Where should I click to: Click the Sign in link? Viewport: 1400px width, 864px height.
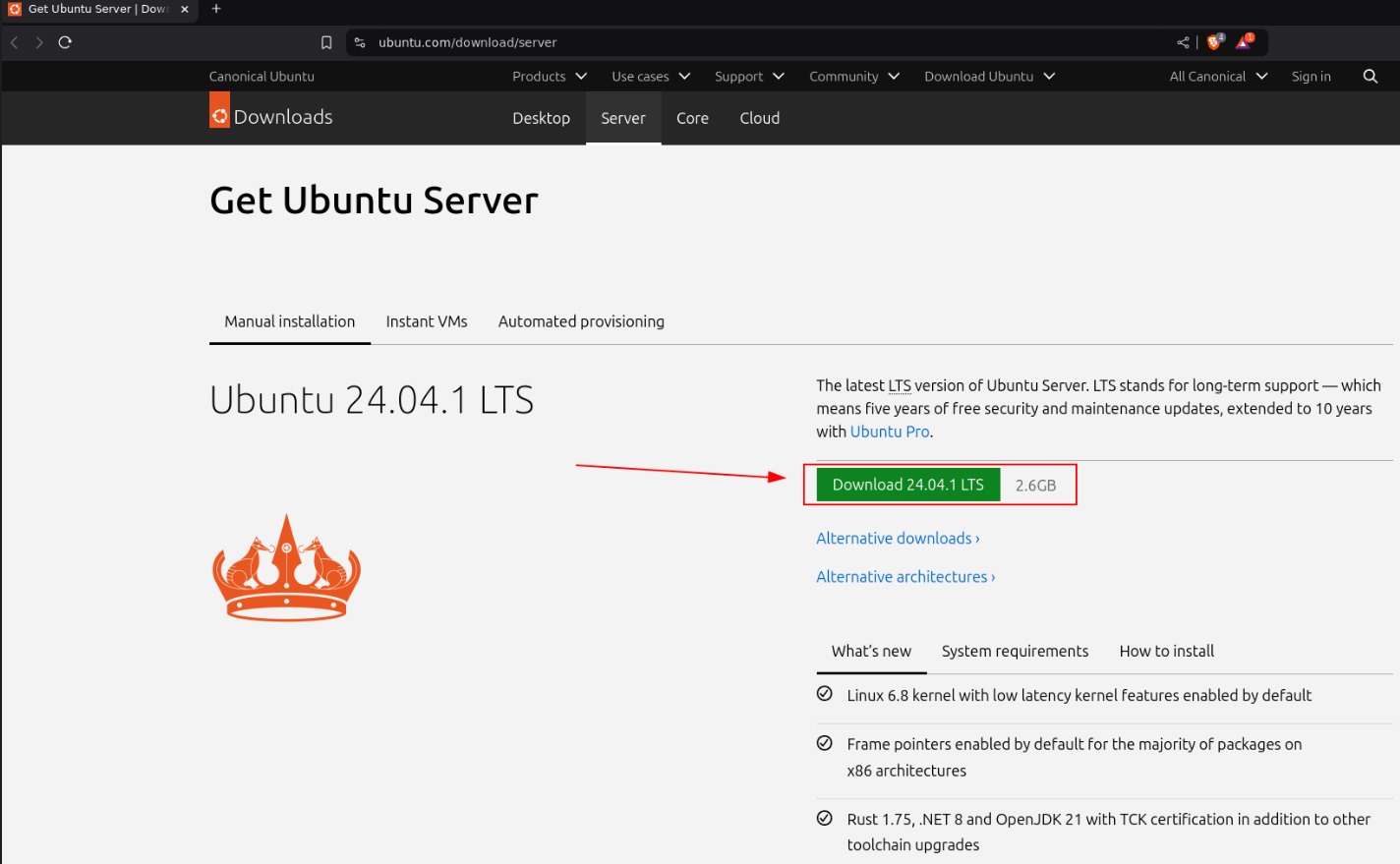click(x=1311, y=76)
